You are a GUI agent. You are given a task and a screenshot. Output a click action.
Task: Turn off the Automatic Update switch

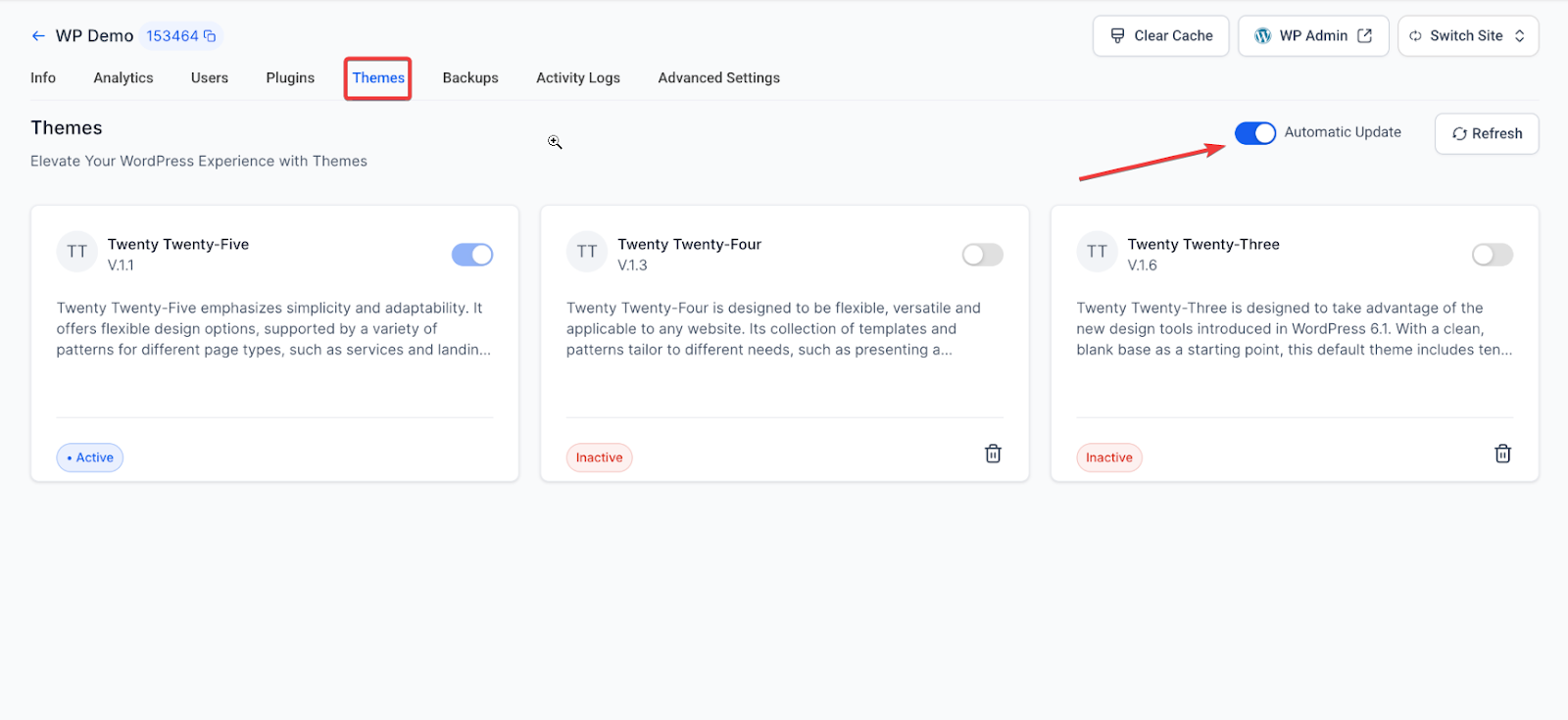coord(1255,133)
